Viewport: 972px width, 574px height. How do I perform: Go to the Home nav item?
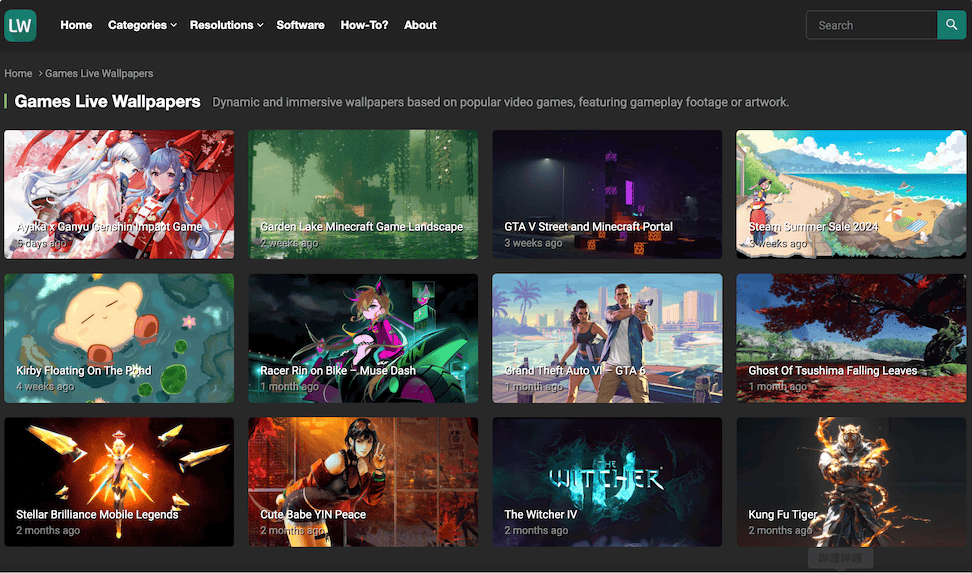click(76, 25)
